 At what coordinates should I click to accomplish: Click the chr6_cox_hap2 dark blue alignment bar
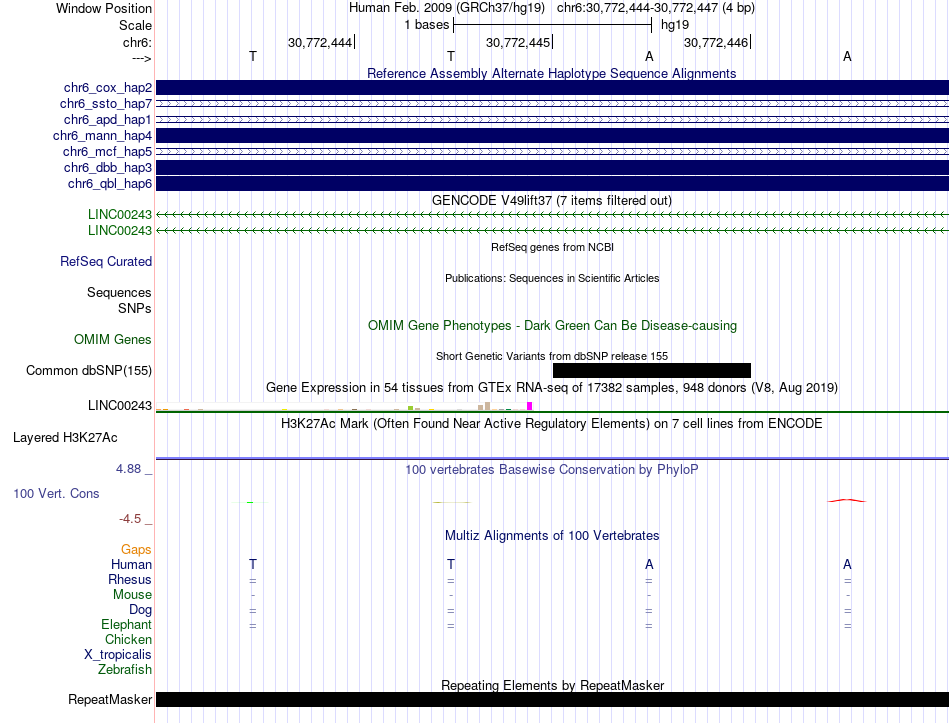[x=552, y=88]
